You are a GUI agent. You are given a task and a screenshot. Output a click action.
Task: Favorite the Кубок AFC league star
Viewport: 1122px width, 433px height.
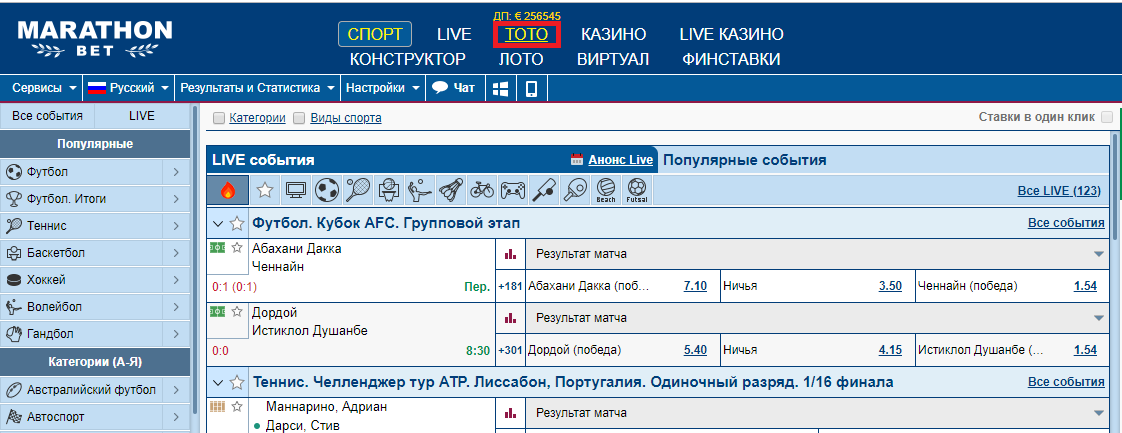point(237,223)
